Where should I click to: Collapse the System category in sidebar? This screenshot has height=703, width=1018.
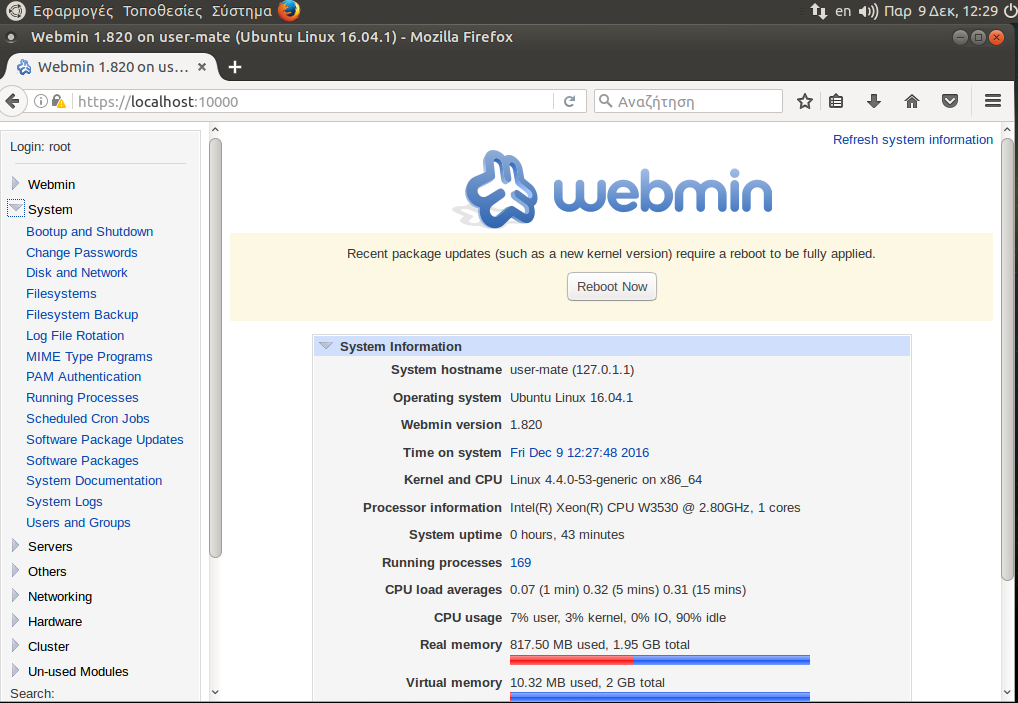tap(16, 209)
